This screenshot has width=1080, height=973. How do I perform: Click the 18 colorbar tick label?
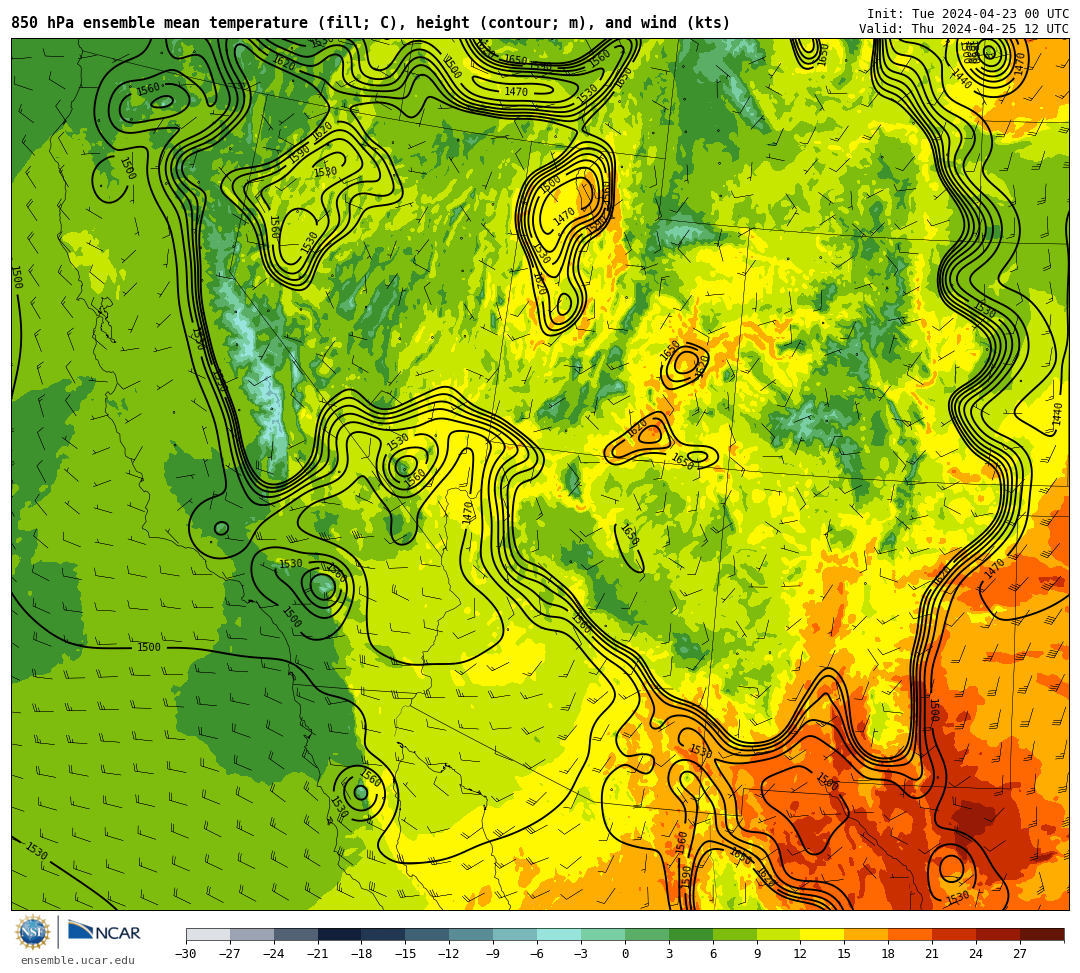889,954
